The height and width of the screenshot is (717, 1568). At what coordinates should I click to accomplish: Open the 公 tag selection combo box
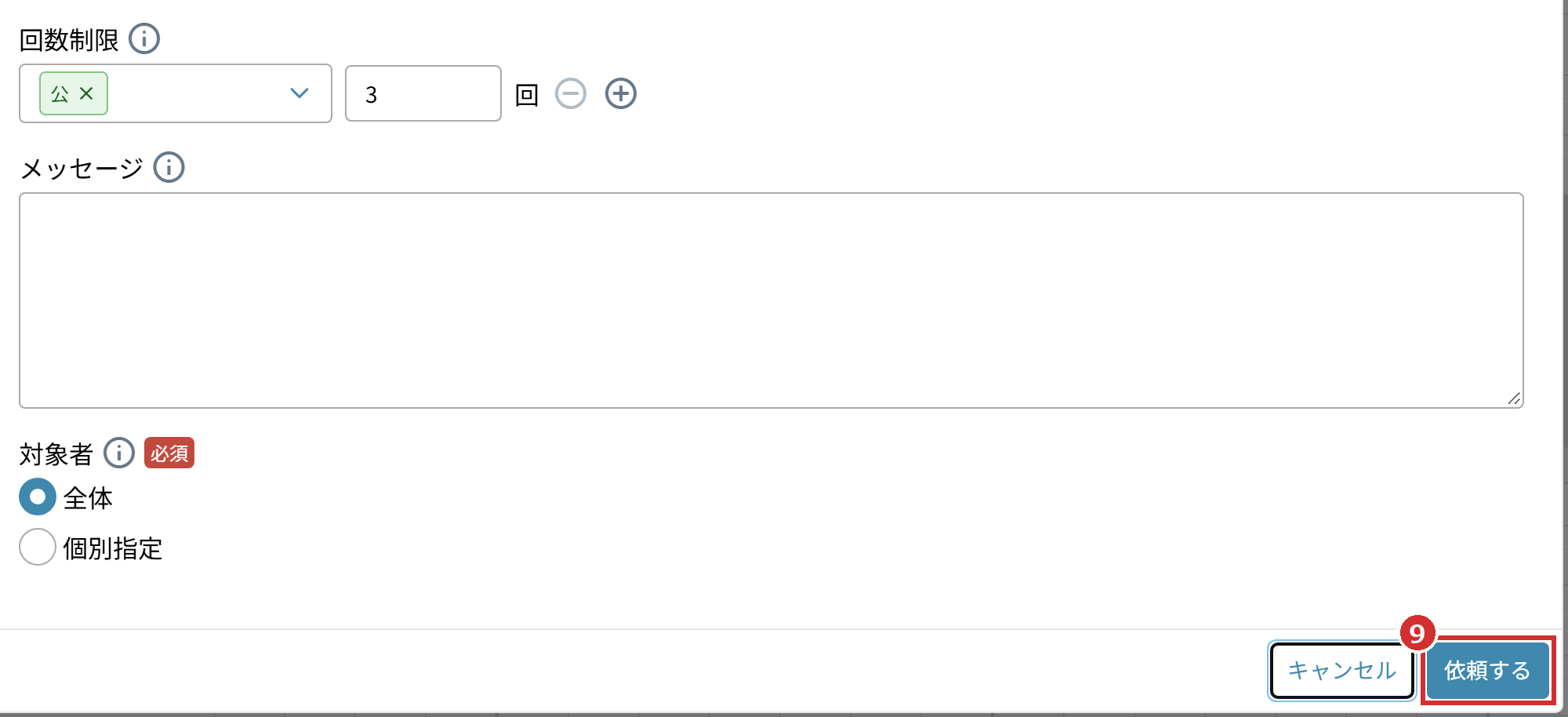click(x=176, y=93)
